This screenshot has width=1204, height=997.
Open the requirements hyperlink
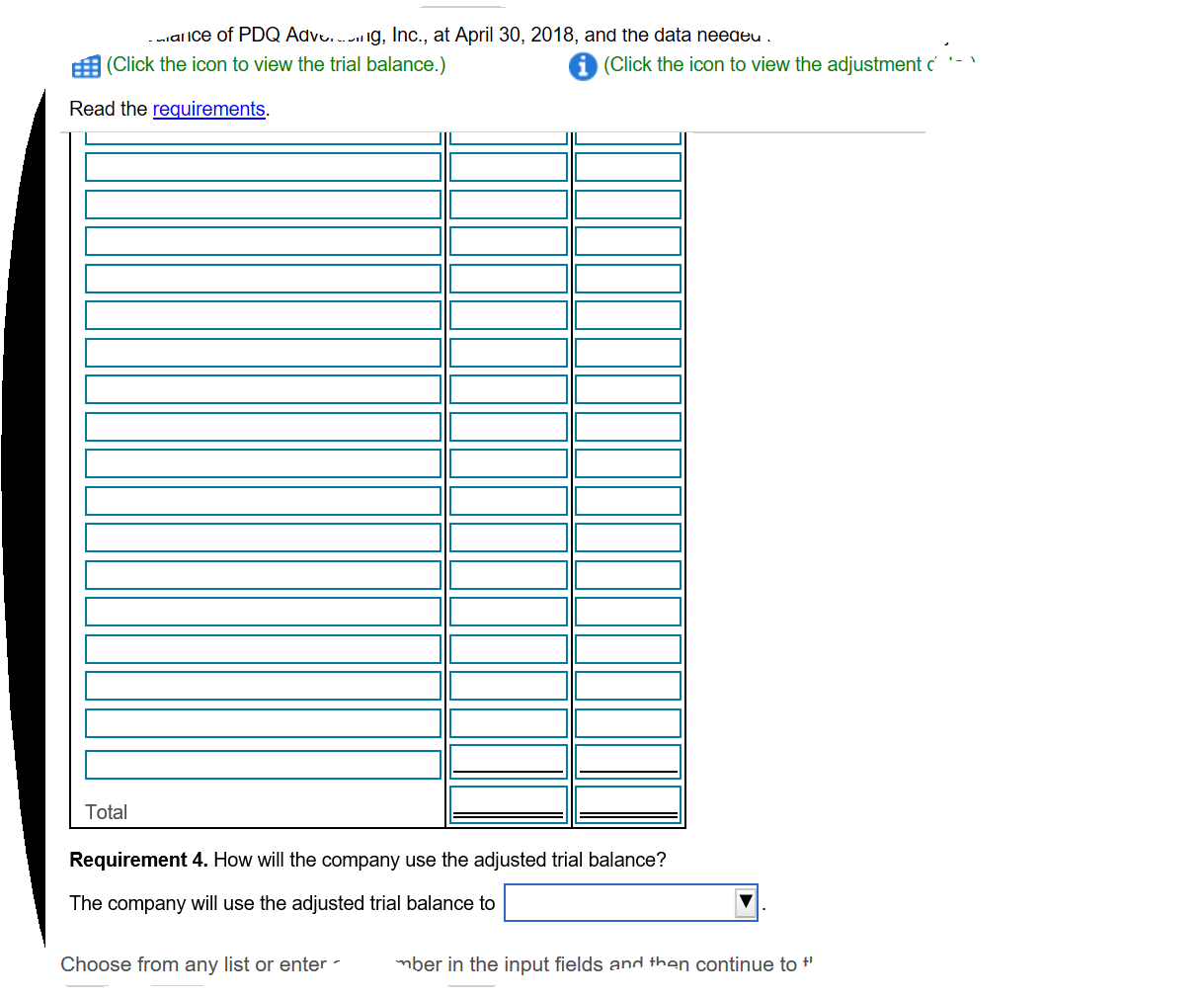coord(208,109)
